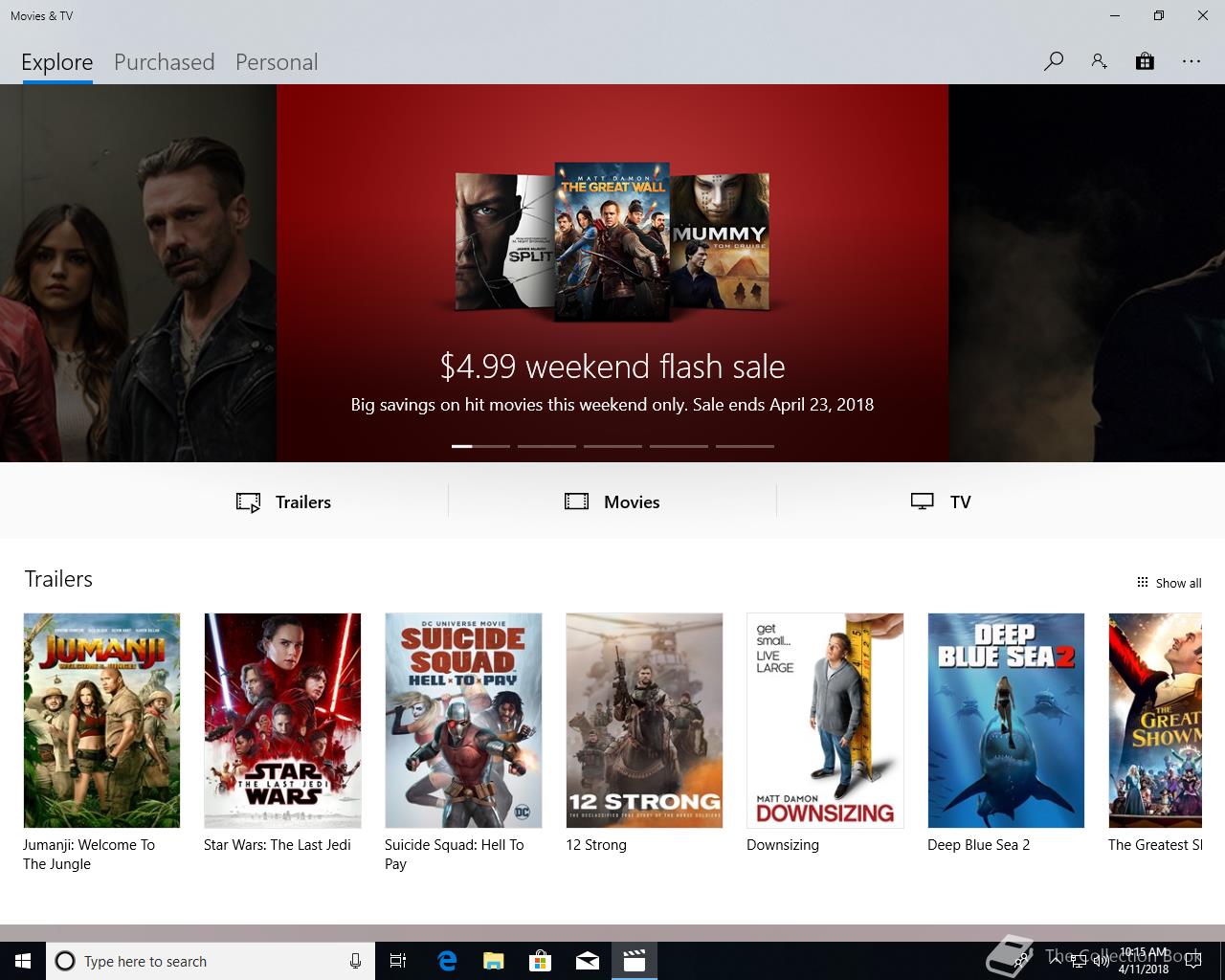Open the Suicide Squad: Hell To Pay poster
The width and height of the screenshot is (1225, 980).
point(463,721)
